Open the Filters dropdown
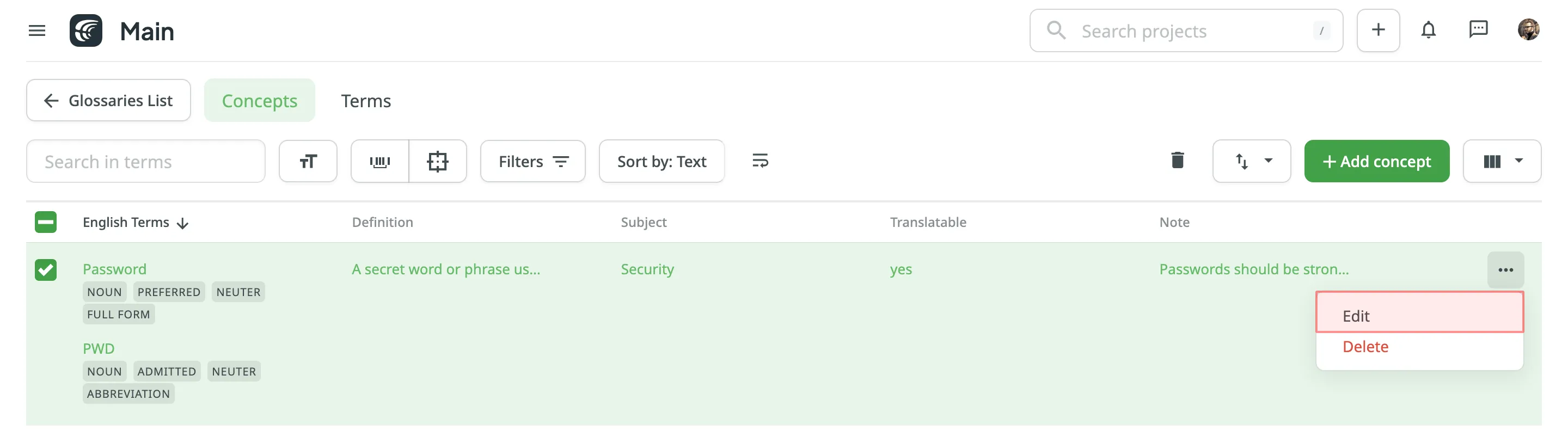Screen dimensions: 1568x443 click(532, 161)
